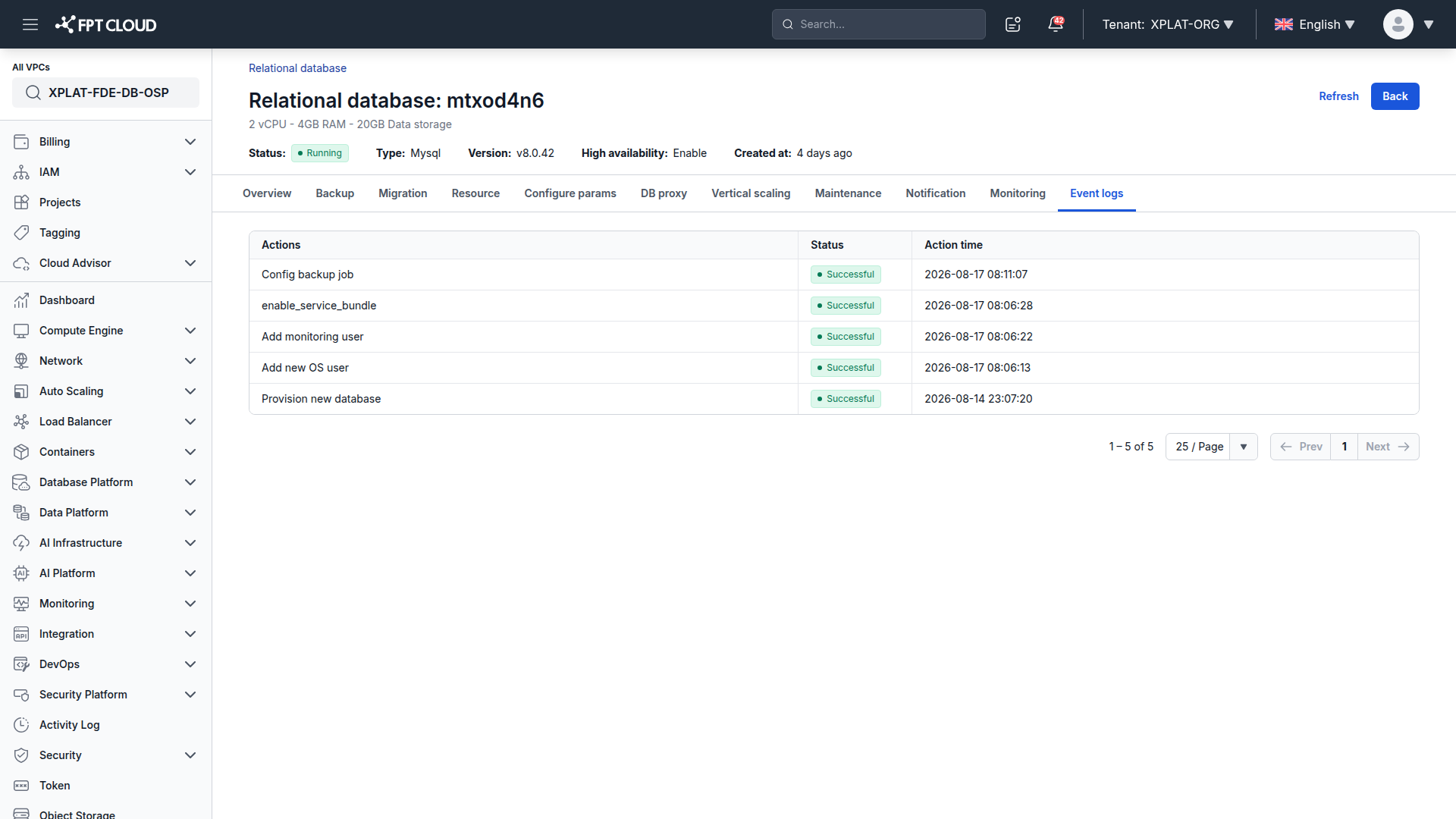Screen dimensions: 1456x819
Task: Click the Provision new database entry
Action: pyautogui.click(x=321, y=399)
